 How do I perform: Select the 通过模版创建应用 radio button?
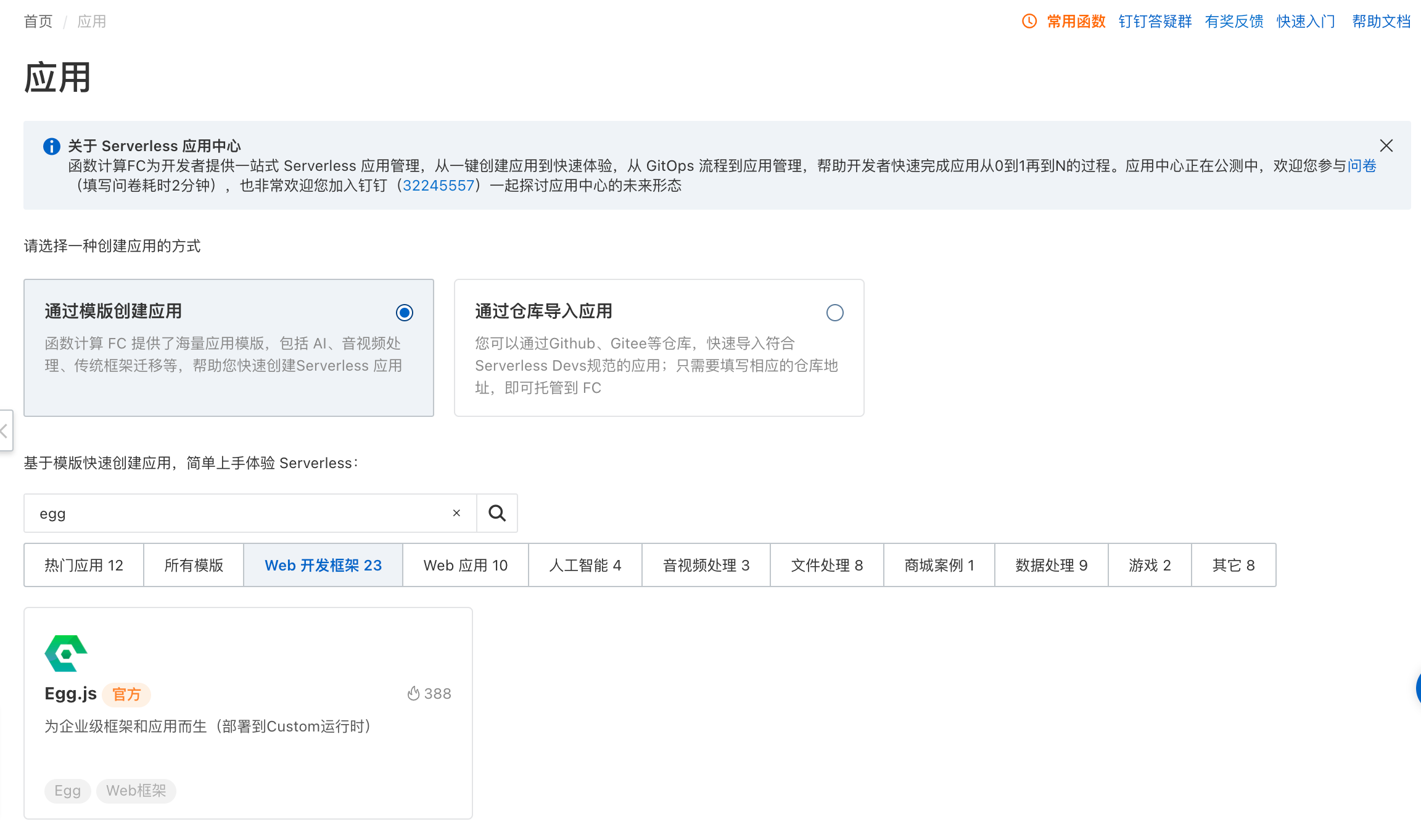[x=405, y=313]
